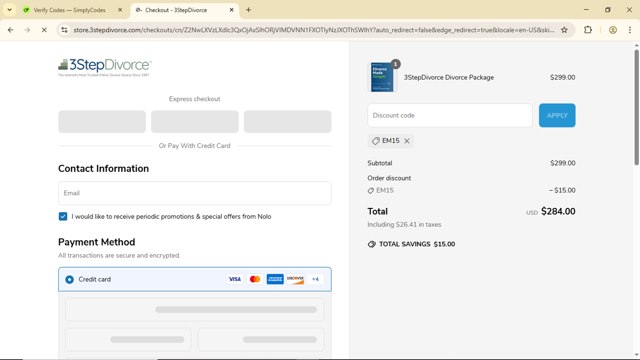
Task: Select the Checkout 3StepDivorce tab
Action: tap(184, 10)
